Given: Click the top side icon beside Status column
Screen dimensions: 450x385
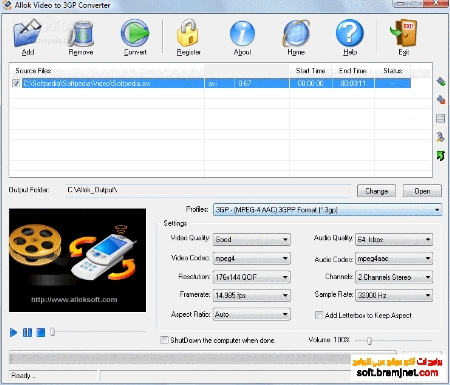Looking at the screenshot, I should pyautogui.click(x=441, y=82).
